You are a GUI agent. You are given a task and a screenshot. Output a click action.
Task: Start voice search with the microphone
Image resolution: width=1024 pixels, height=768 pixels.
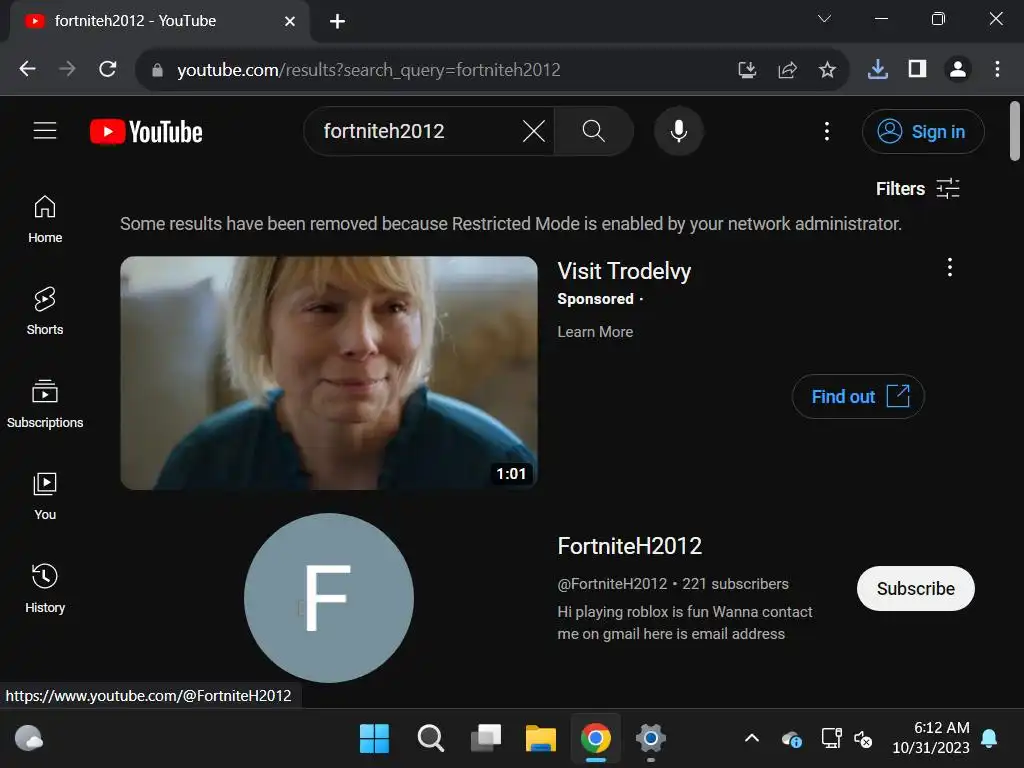[679, 131]
